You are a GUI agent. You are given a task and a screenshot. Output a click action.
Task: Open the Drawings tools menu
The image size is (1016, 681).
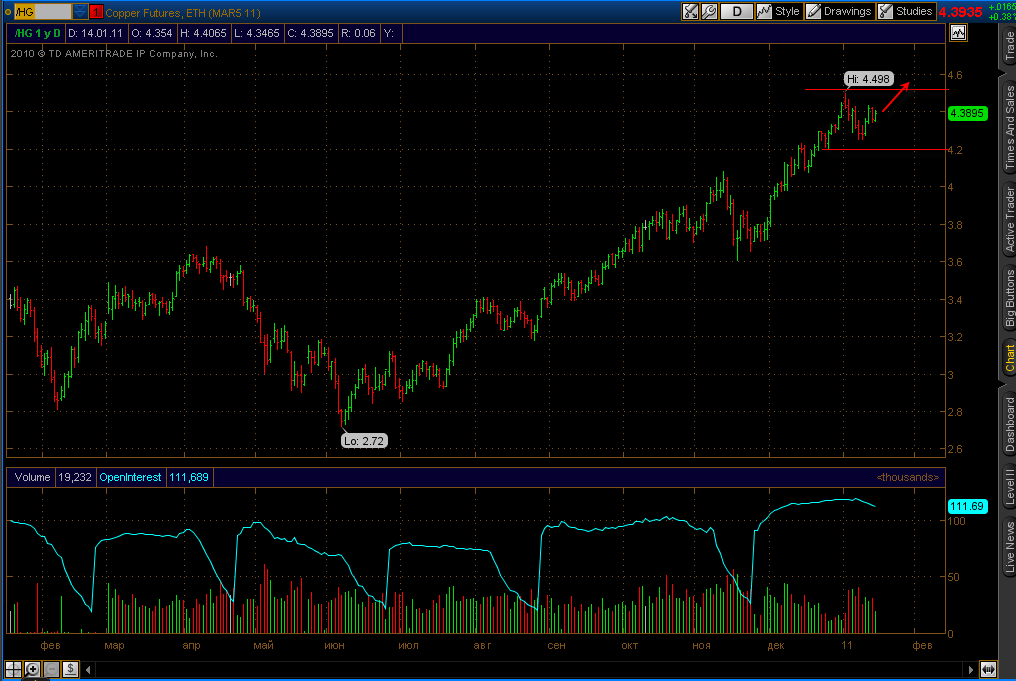[x=840, y=11]
